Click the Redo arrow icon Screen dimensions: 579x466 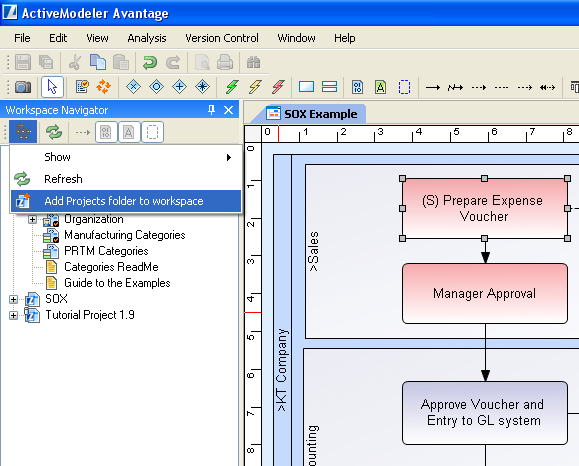click(x=173, y=62)
